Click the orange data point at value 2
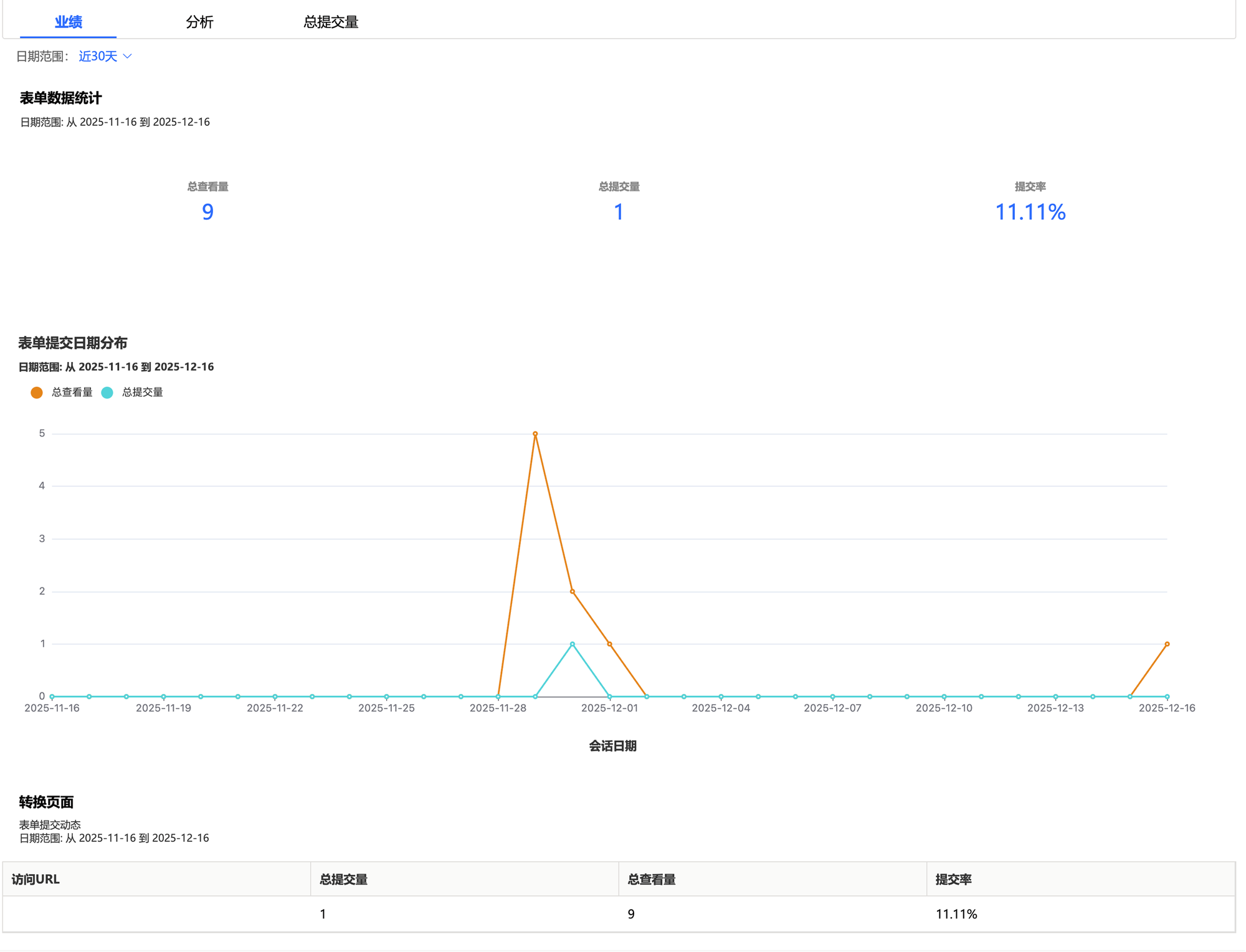This screenshot has width=1246, height=952. coord(572,591)
